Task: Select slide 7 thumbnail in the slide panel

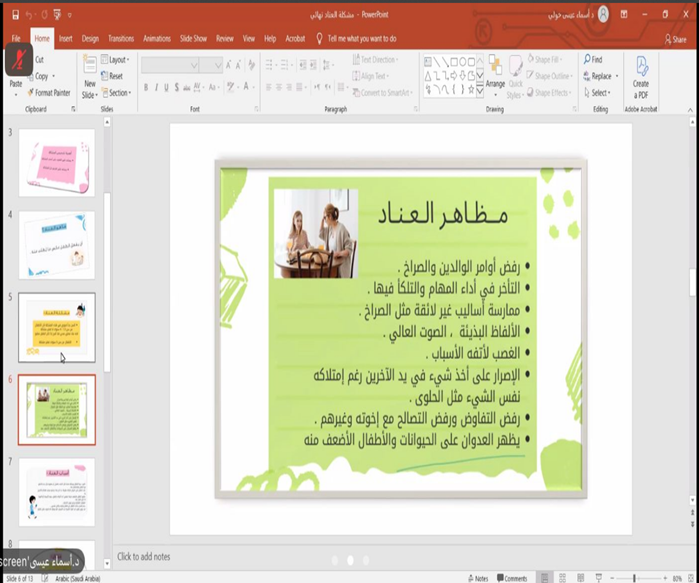Action: pyautogui.click(x=57, y=491)
